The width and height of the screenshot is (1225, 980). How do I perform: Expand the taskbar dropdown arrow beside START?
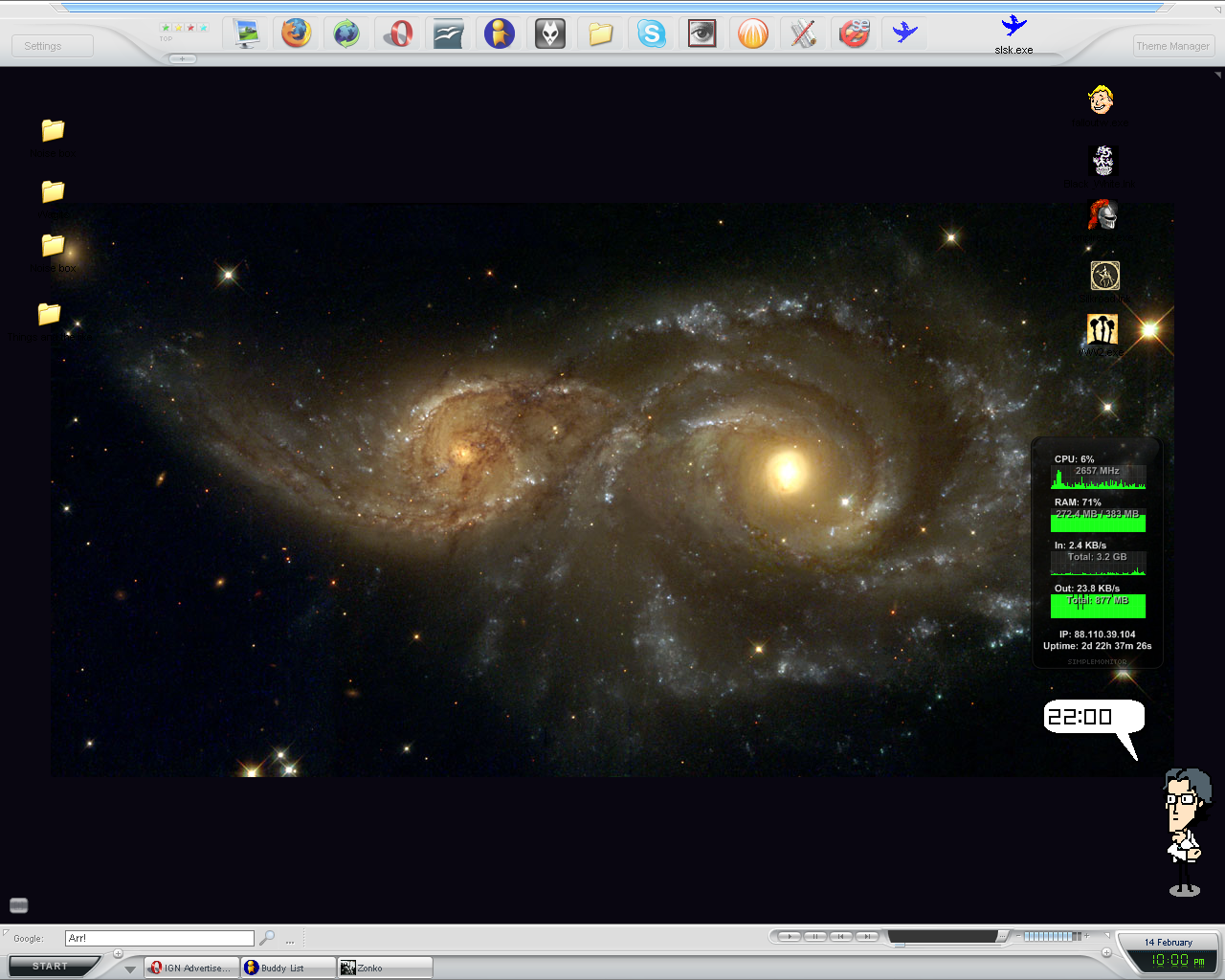(130, 969)
